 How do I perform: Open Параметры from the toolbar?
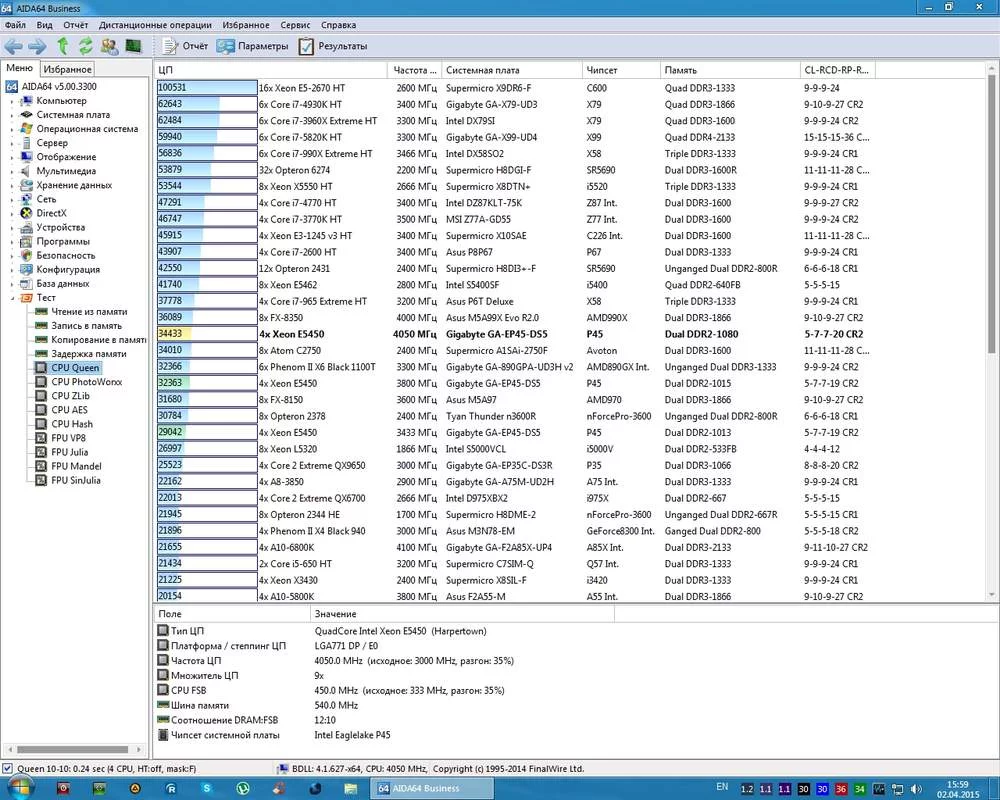[253, 46]
